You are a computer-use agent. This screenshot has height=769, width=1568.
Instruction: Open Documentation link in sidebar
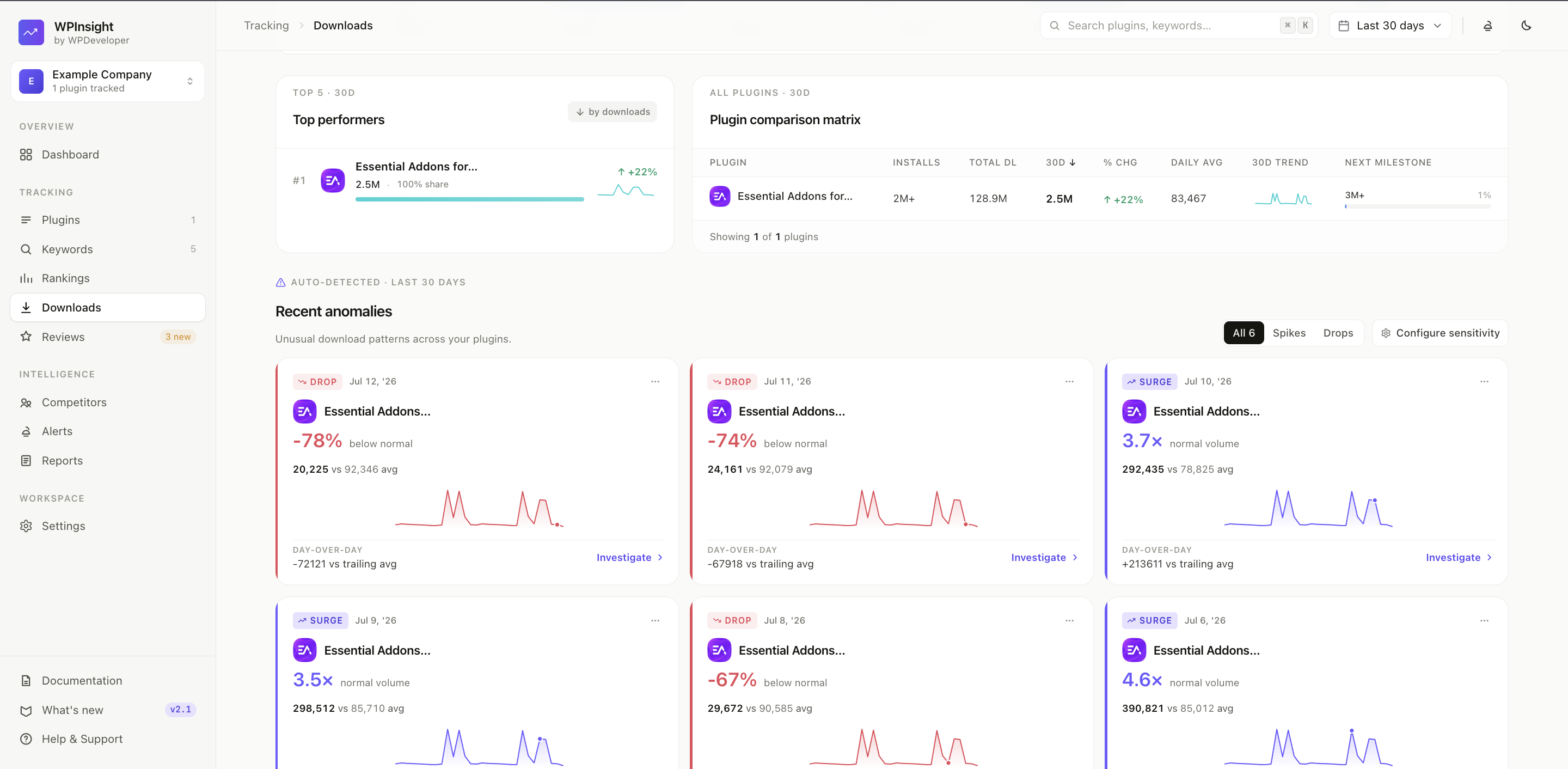pos(108,681)
